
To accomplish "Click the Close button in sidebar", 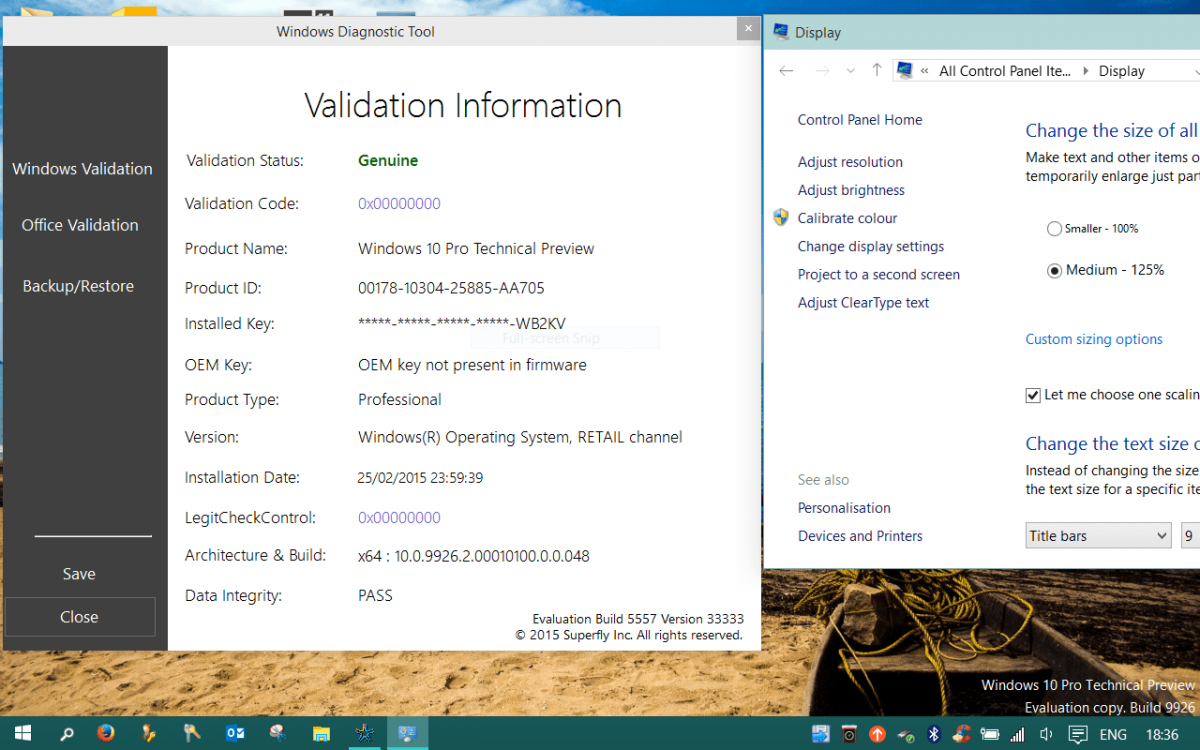I will click(x=79, y=617).
